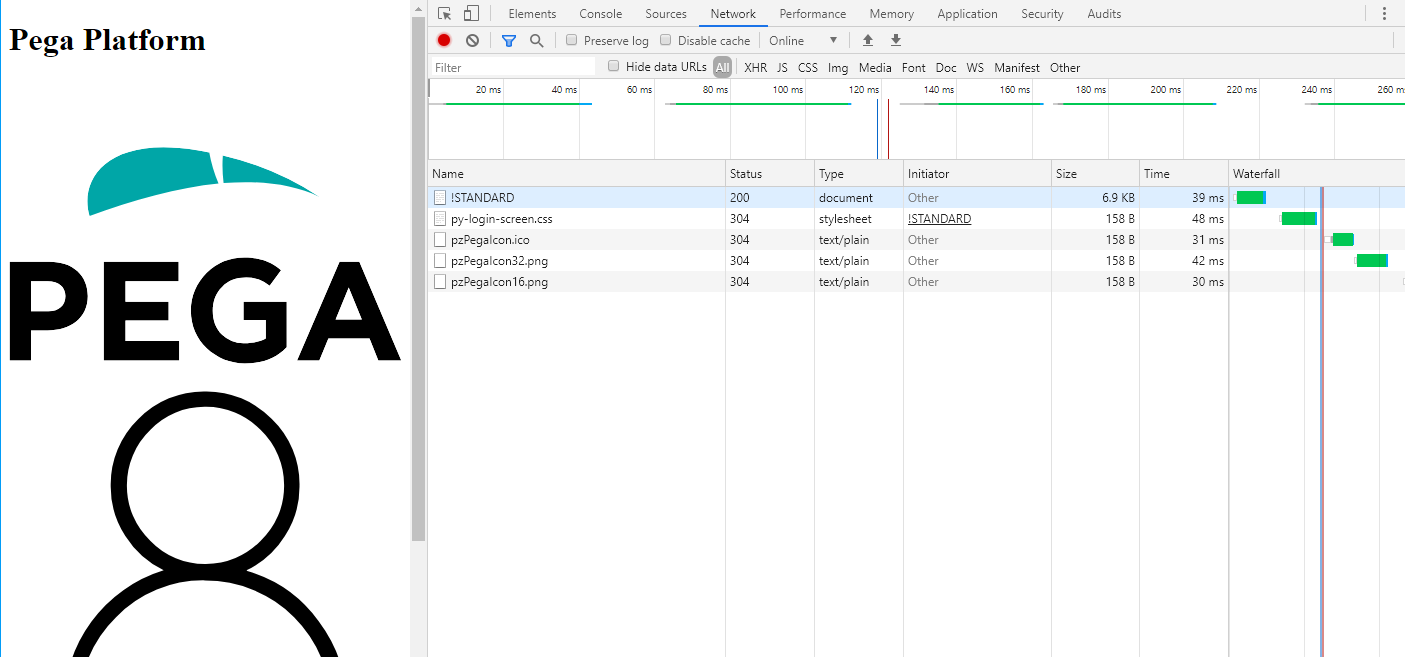Click the file icon beside pzPegaIcon32.png
Viewport: 1405px width, 657px height.
click(439, 261)
